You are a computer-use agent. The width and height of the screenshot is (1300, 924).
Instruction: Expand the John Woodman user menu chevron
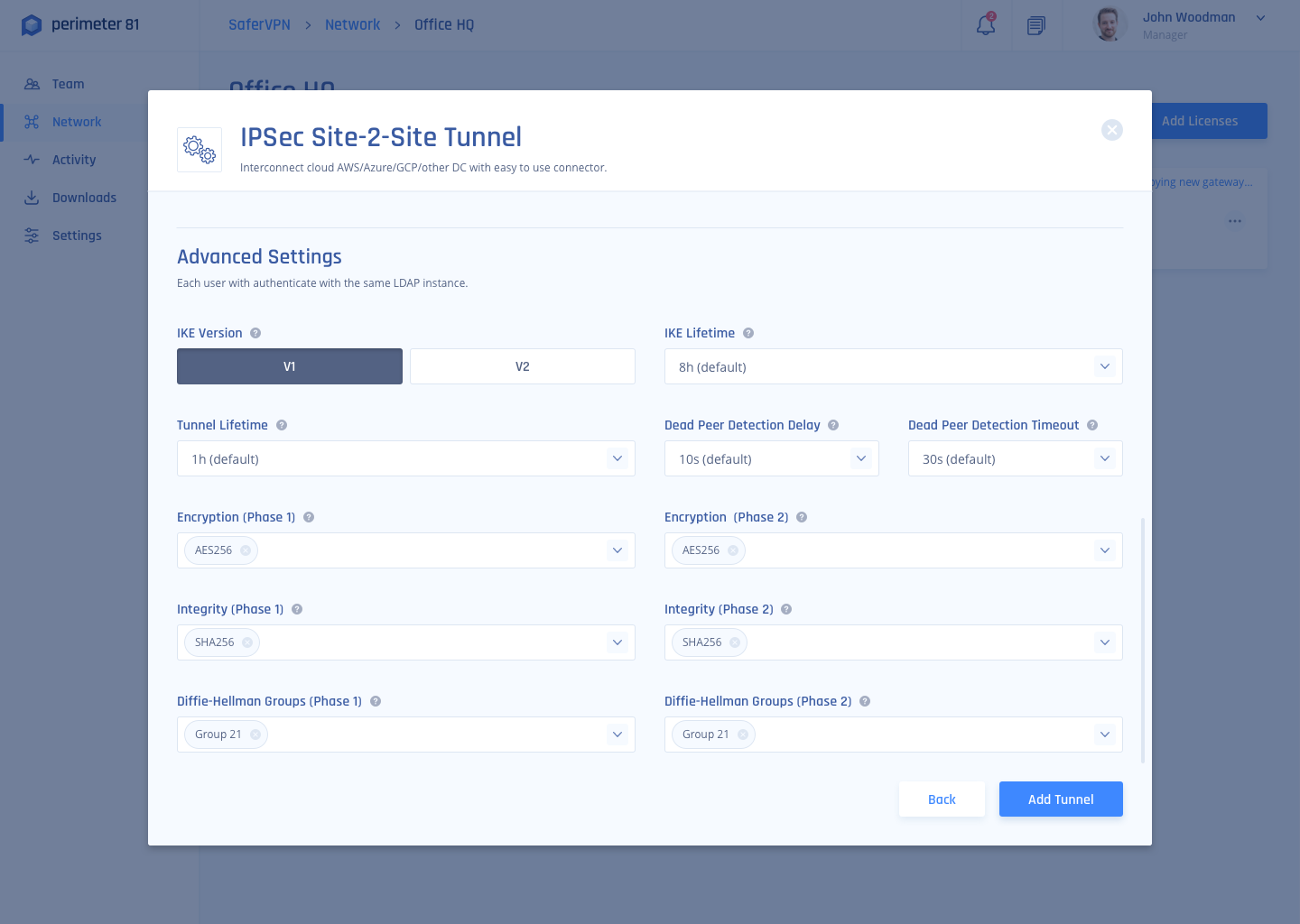coord(1261,18)
